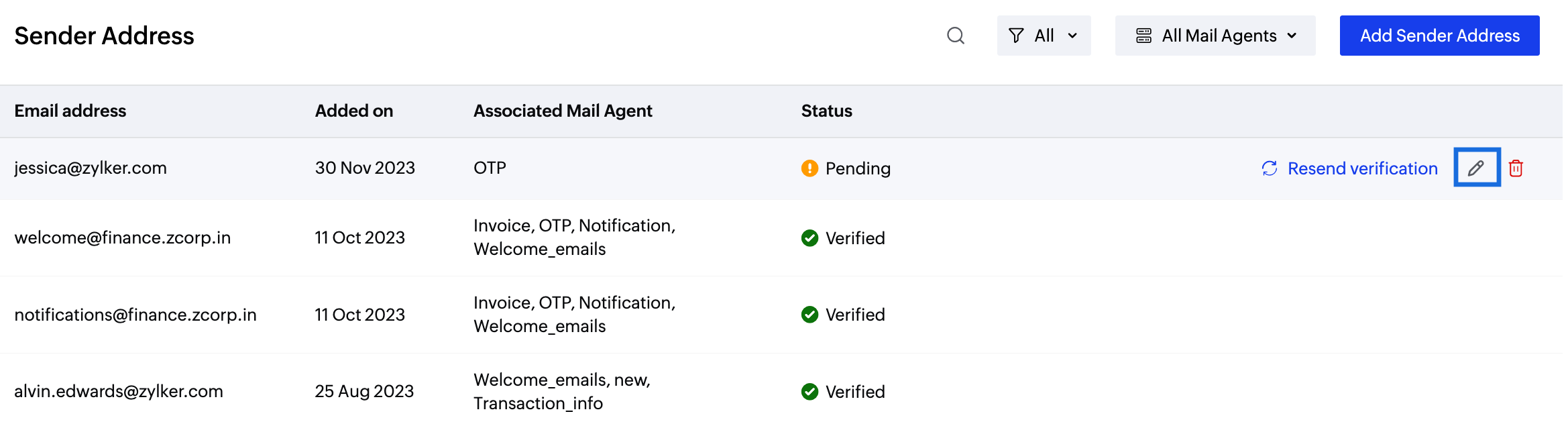The width and height of the screenshot is (1568, 424).
Task: Click the mail agents server icon
Action: pos(1143,36)
